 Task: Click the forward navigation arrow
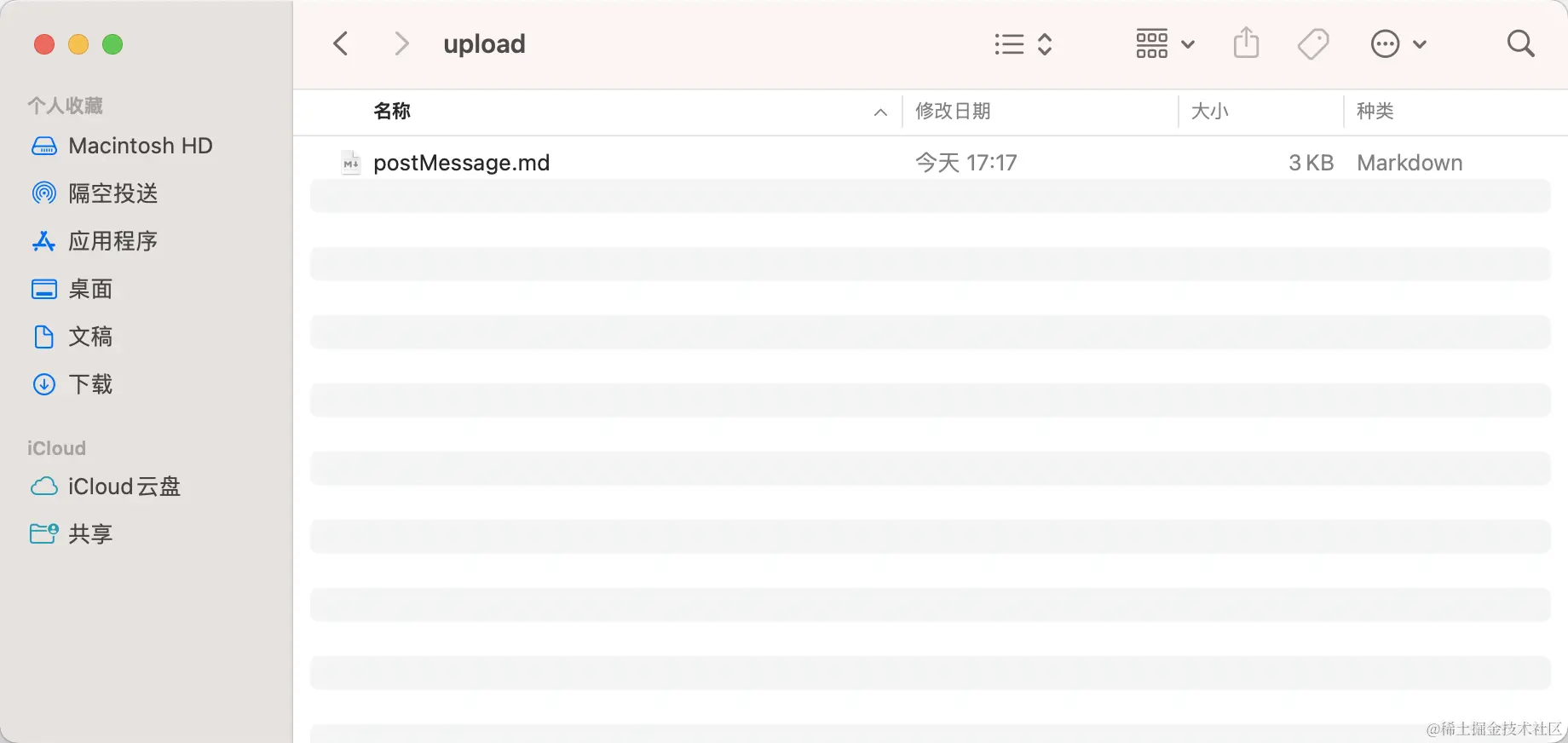coord(401,43)
